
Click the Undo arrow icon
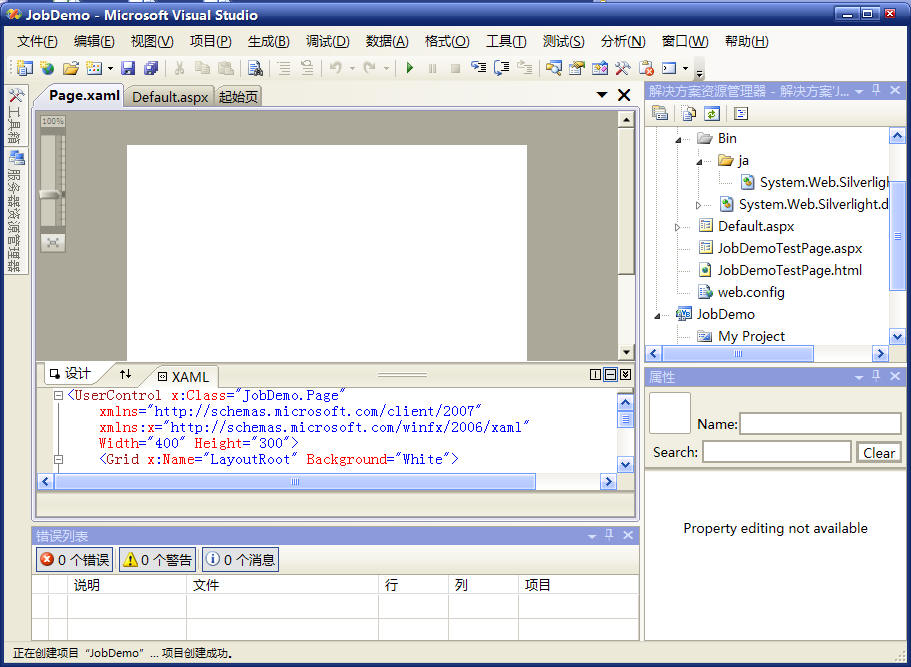[x=336, y=68]
